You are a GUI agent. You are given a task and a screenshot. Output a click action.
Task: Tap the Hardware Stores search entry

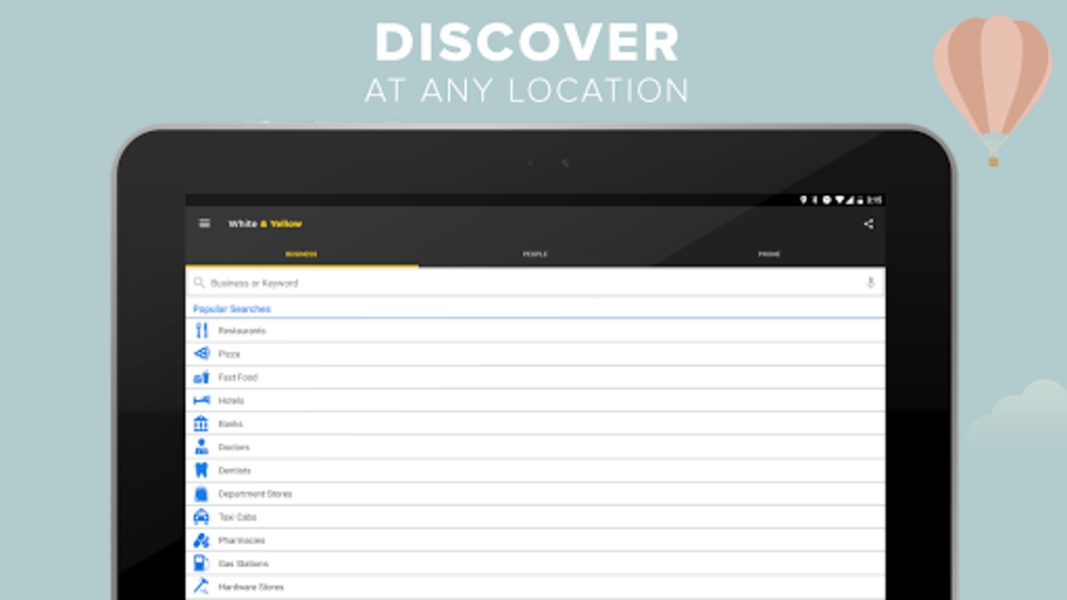pyautogui.click(x=536, y=586)
